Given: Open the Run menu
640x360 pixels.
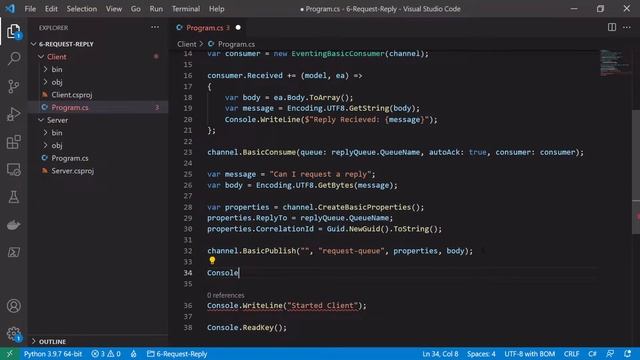Looking at the screenshot, I should 156,9.
